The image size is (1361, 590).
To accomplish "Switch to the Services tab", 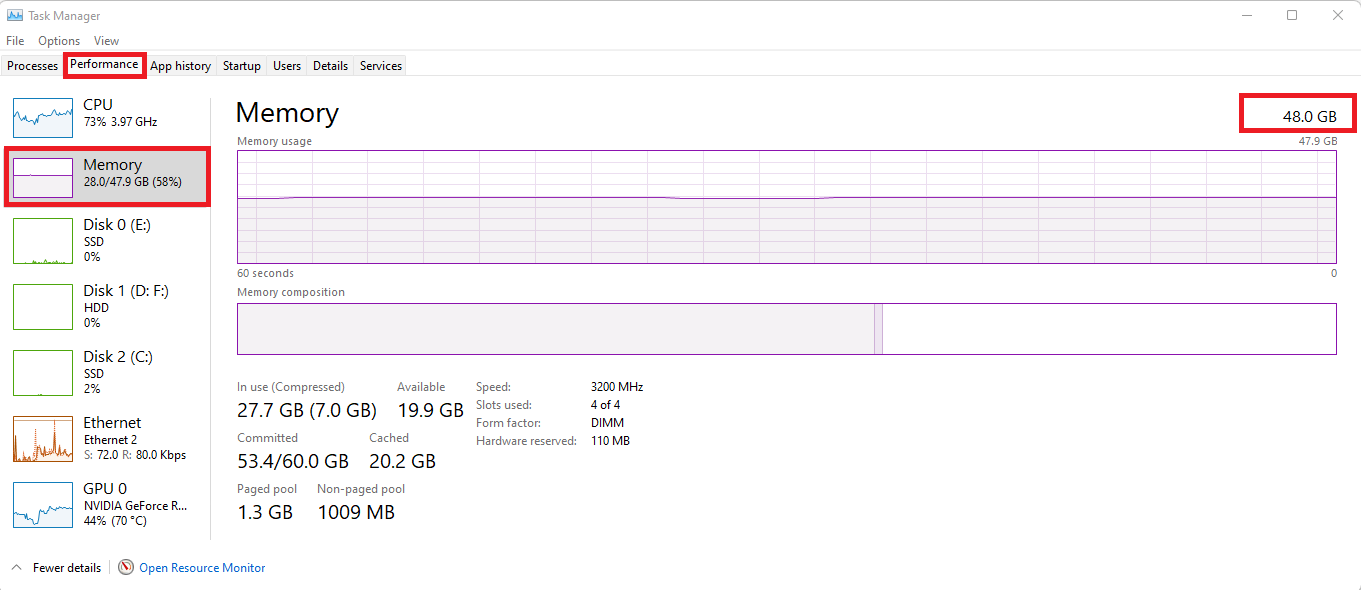I will (381, 66).
